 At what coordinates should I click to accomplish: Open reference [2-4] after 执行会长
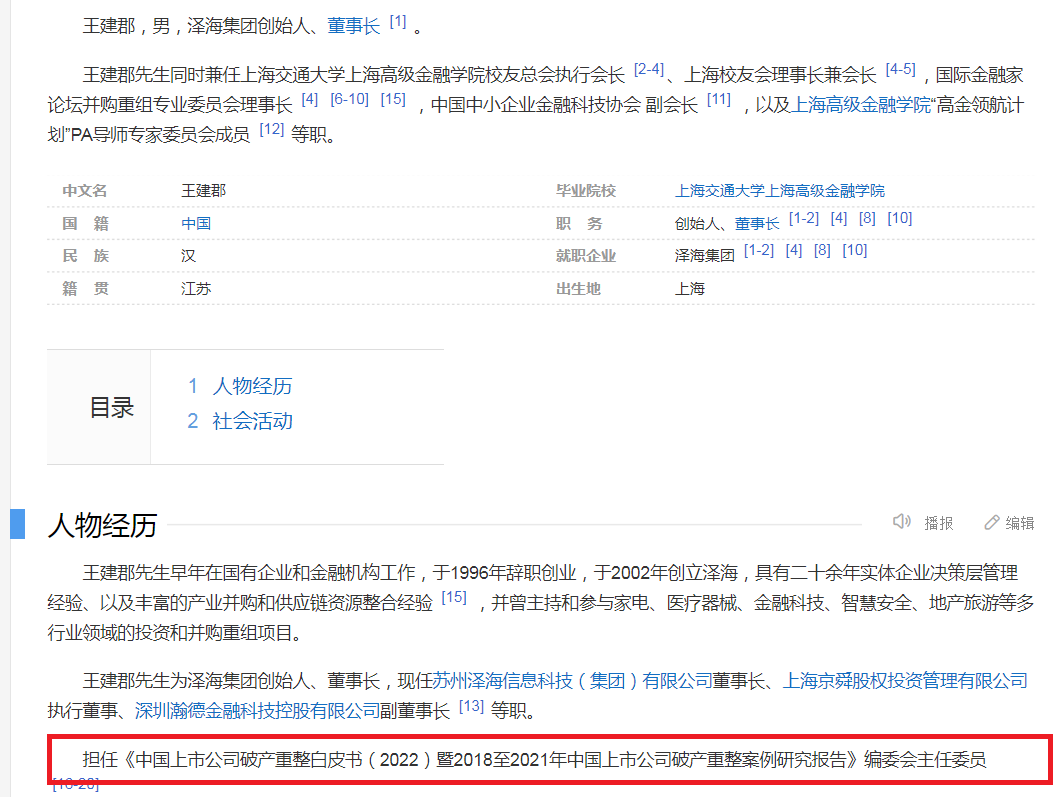click(x=649, y=69)
